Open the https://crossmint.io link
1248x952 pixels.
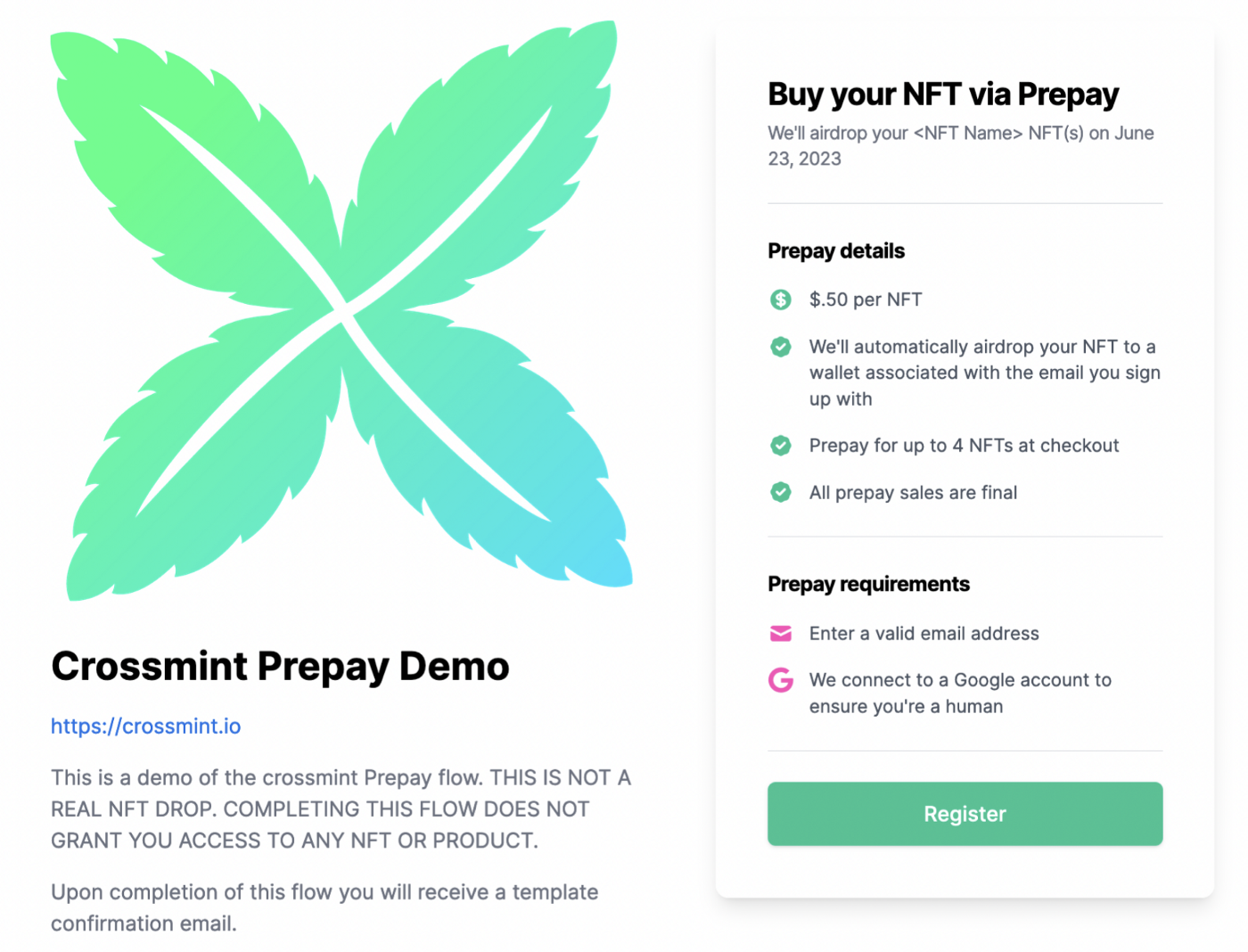tap(145, 726)
